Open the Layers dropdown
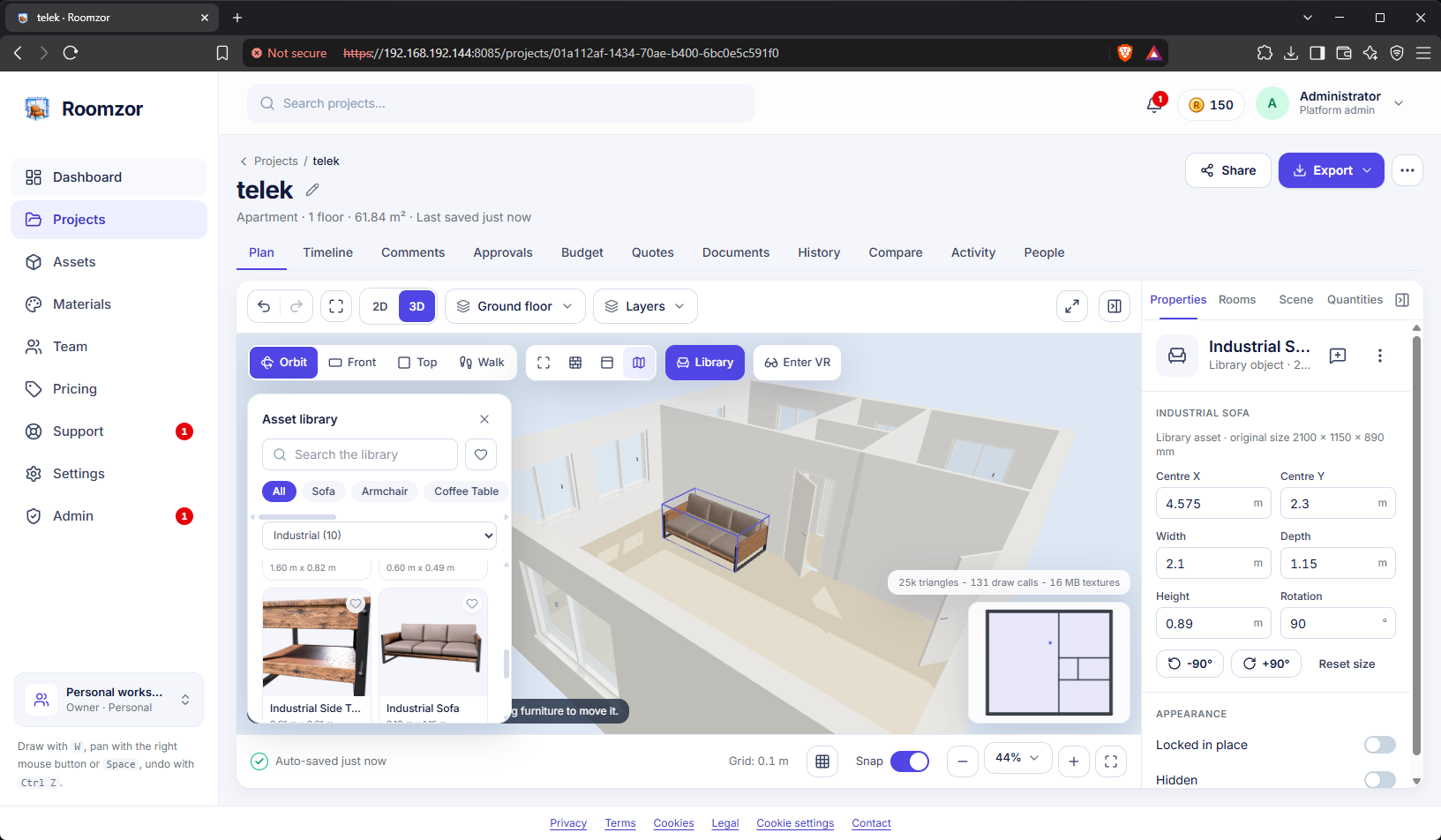1441x840 pixels. 645,306
